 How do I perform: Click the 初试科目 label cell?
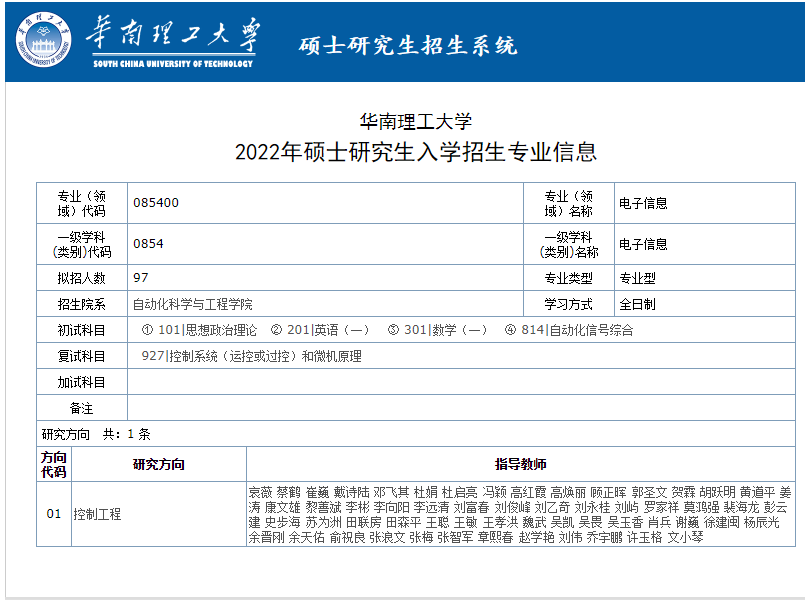point(82,330)
